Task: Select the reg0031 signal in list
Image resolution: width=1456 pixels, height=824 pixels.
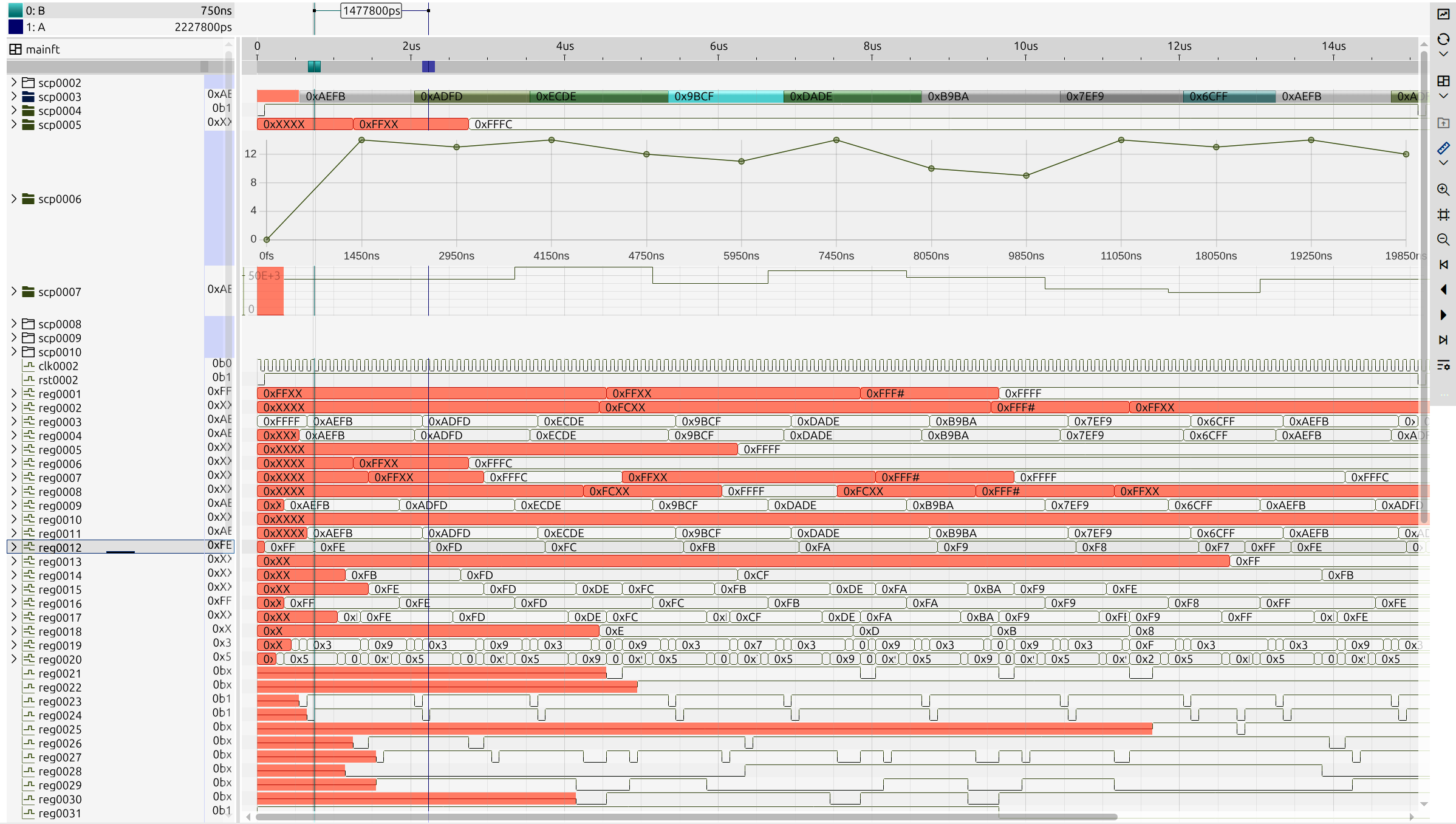Action: click(60, 813)
